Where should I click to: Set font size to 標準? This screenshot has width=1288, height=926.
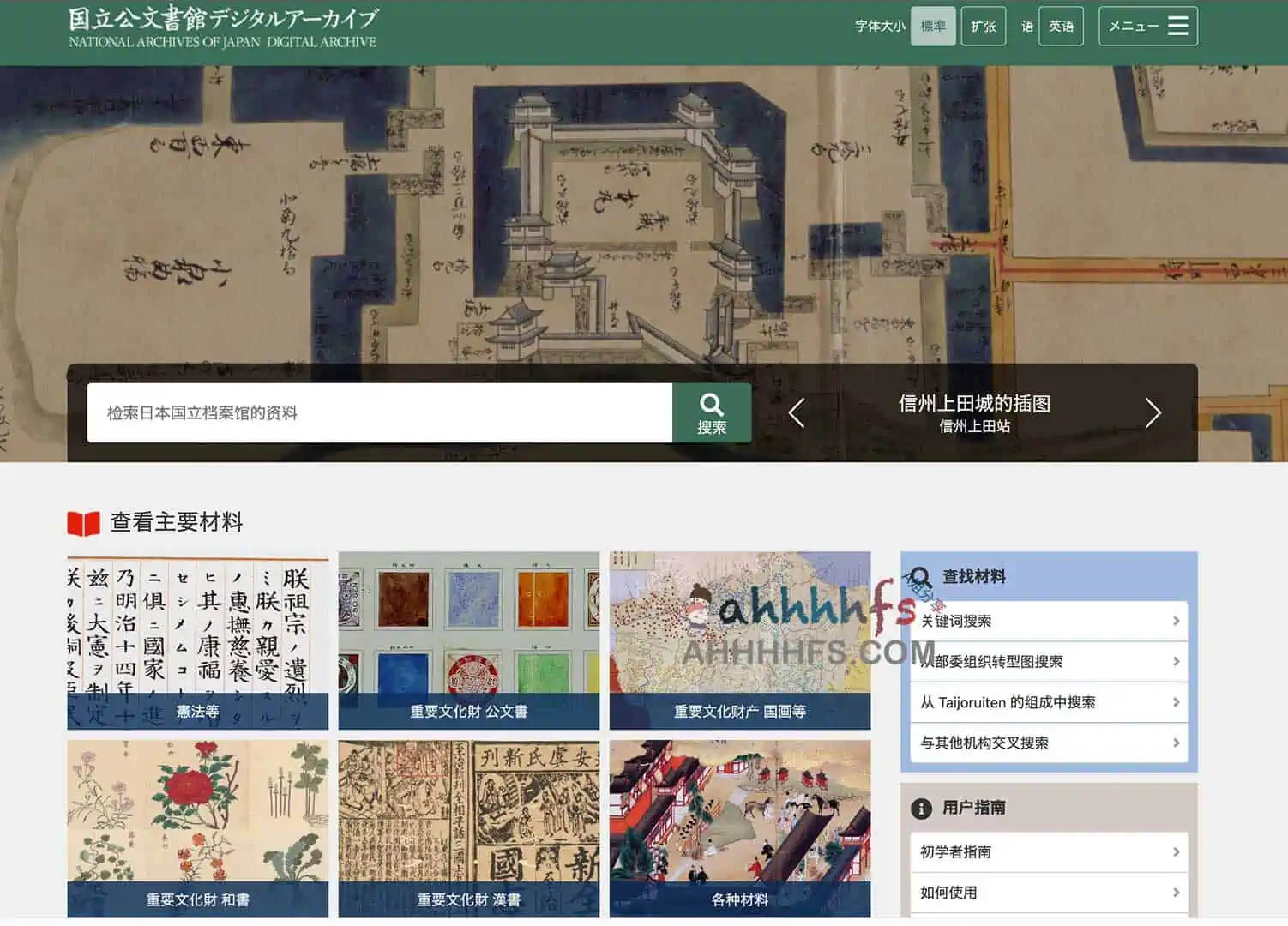pos(932,26)
